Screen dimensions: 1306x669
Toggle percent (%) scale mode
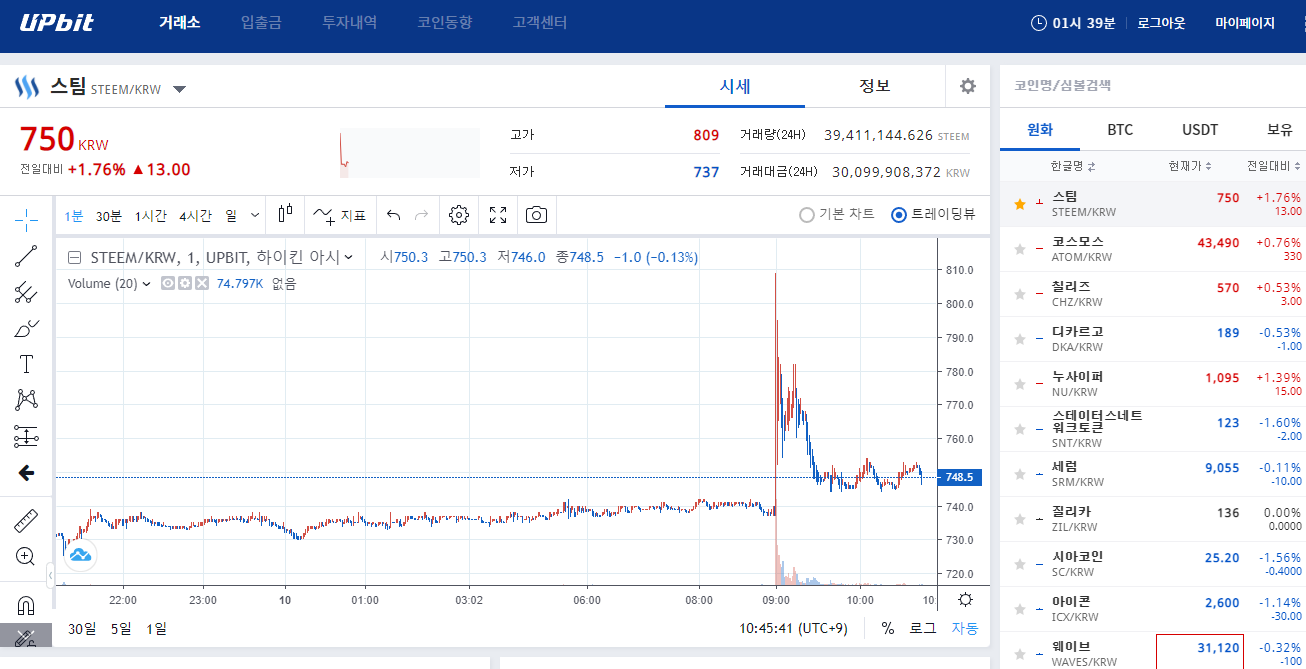point(888,629)
